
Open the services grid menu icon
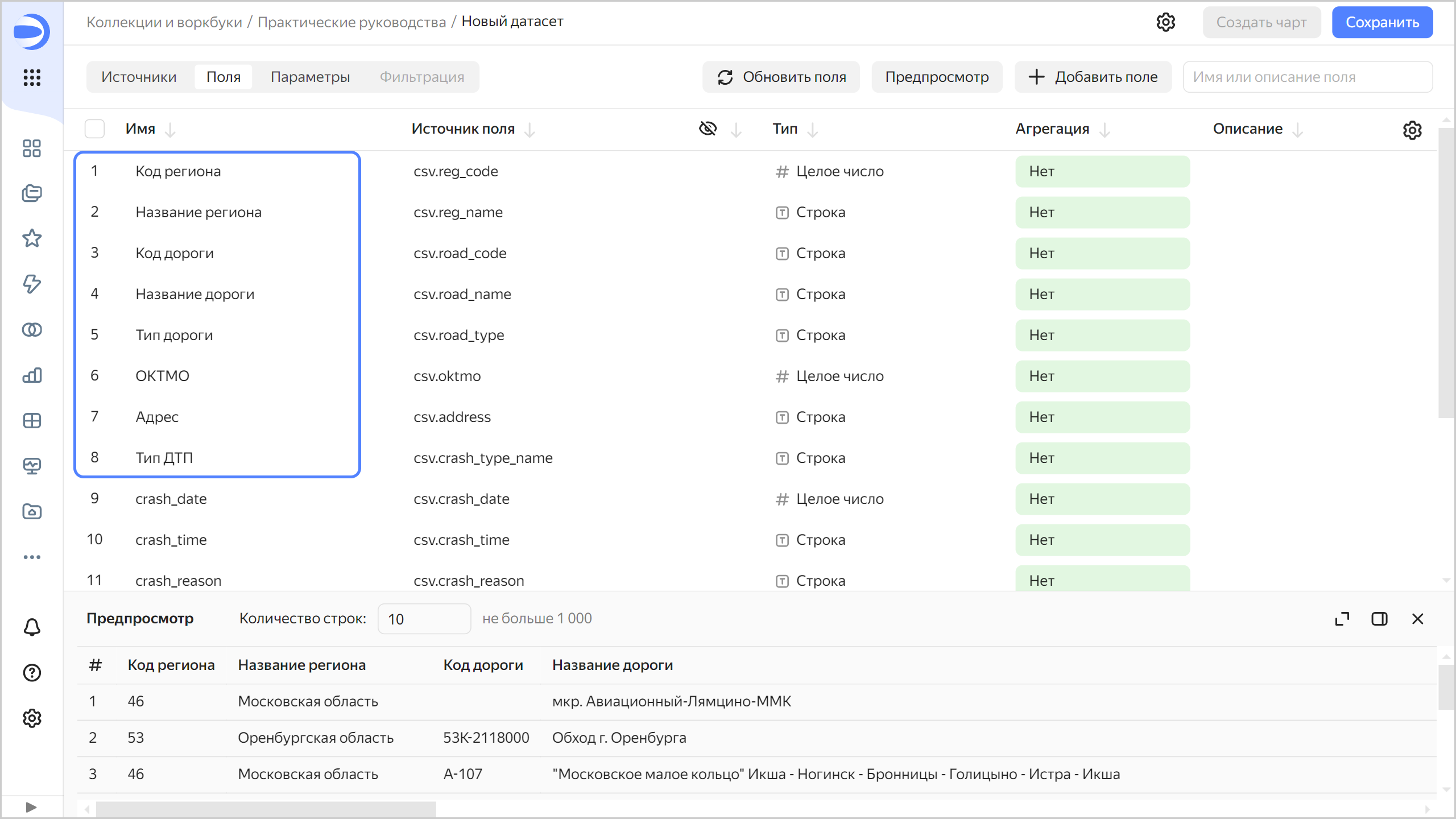pyautogui.click(x=32, y=77)
